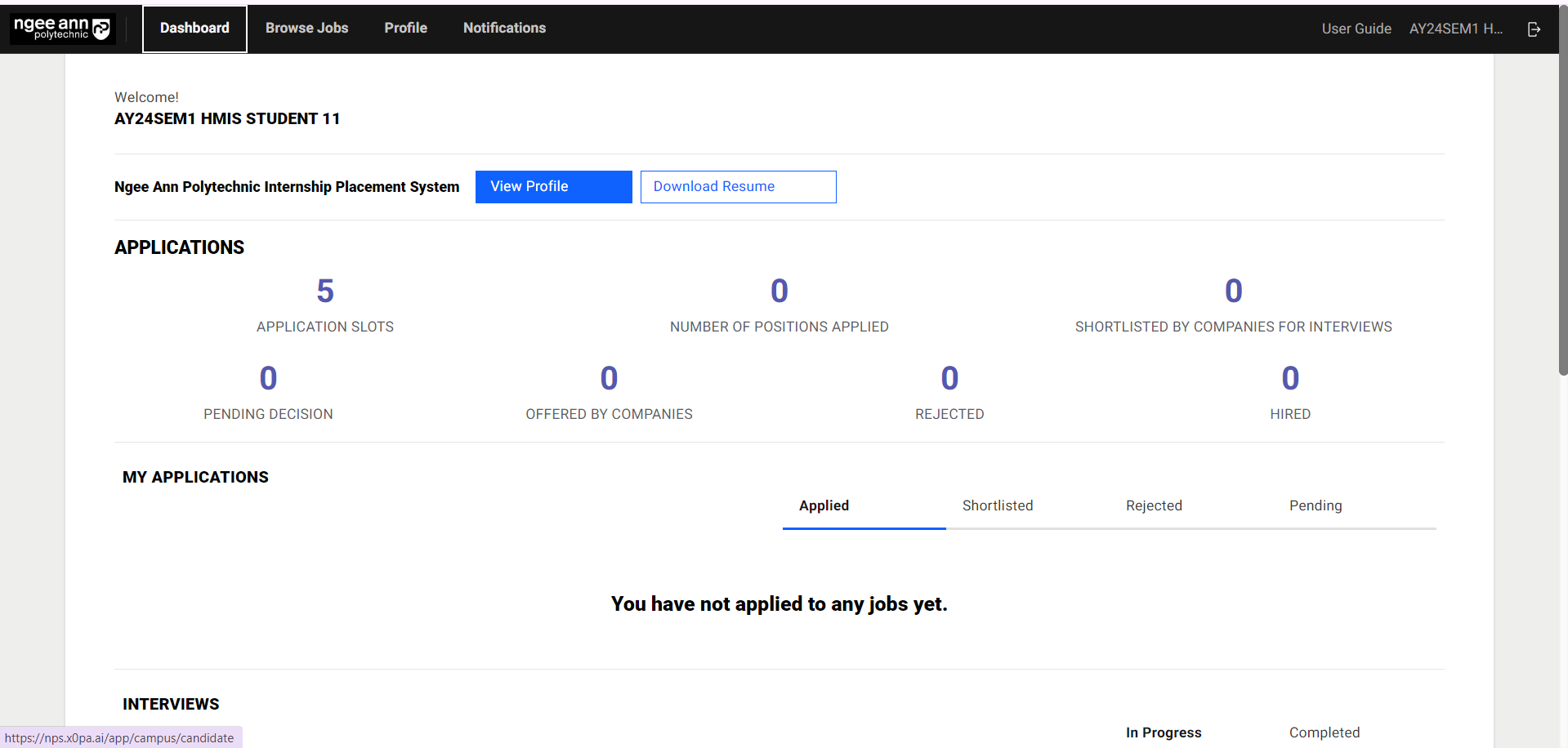The height and width of the screenshot is (748, 1568).
Task: Click the Download Resume button
Action: pyautogui.click(x=738, y=187)
